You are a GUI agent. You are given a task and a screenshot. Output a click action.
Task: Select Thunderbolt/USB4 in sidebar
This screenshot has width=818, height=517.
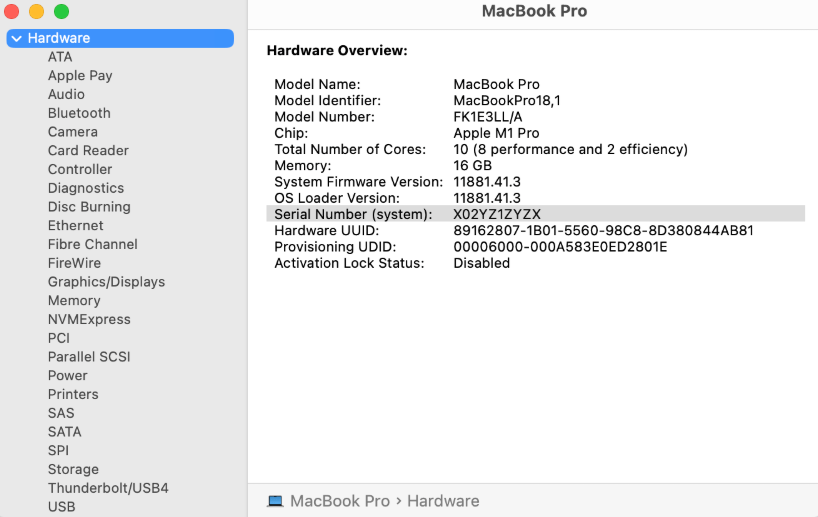click(x=108, y=488)
